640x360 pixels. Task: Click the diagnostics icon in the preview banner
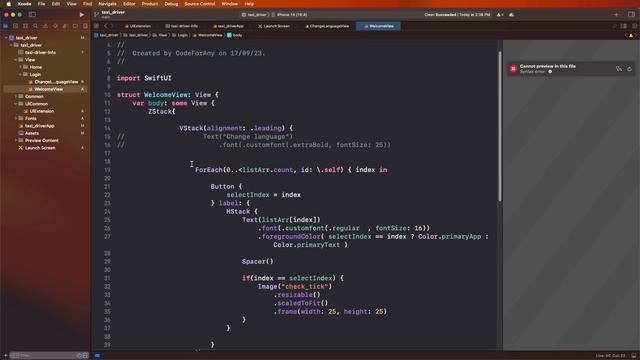pyautogui.click(x=619, y=69)
